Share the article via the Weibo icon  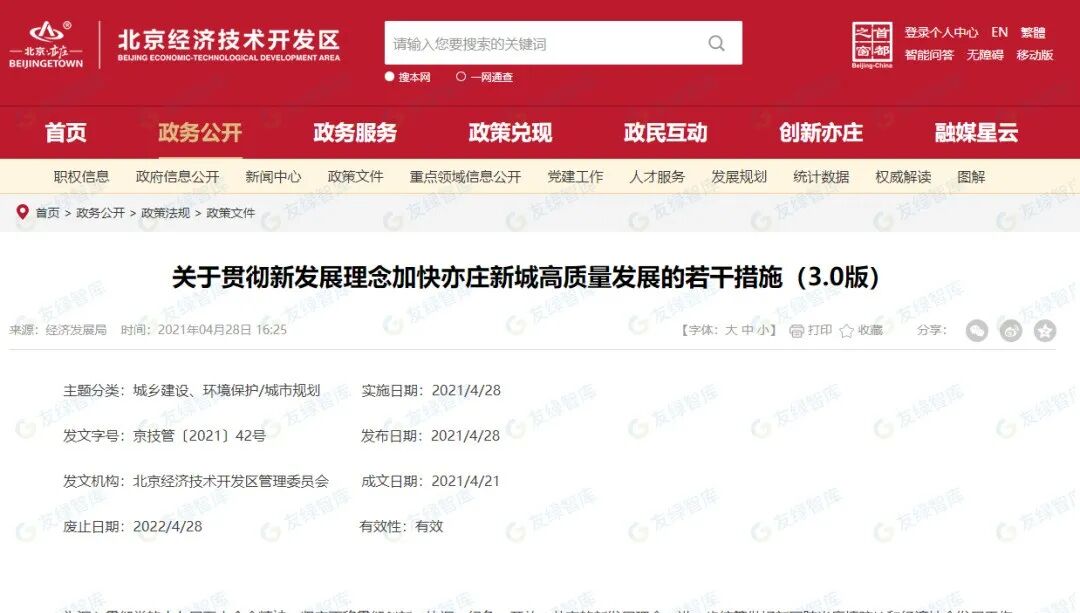point(1009,330)
